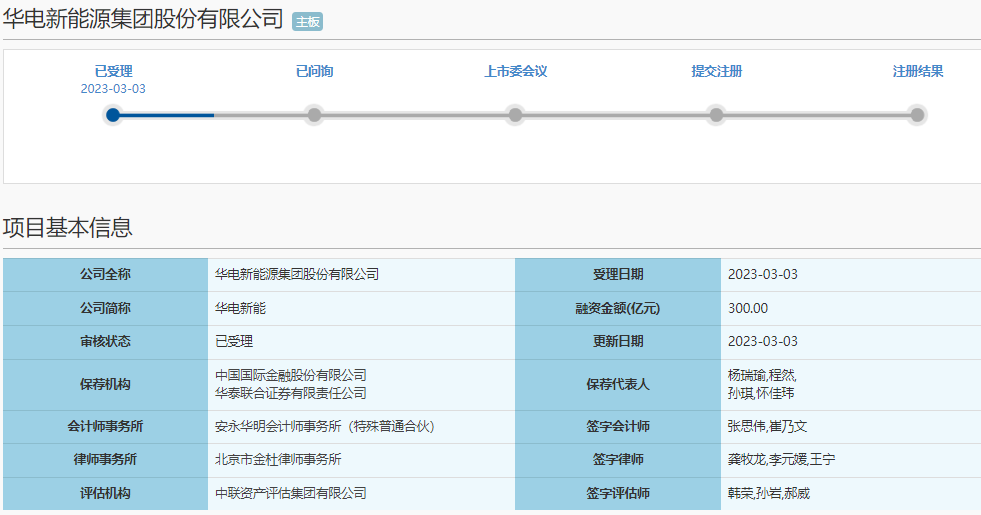Select accountants 张思伟,崔乃文
The height and width of the screenshot is (515, 981).
767,427
